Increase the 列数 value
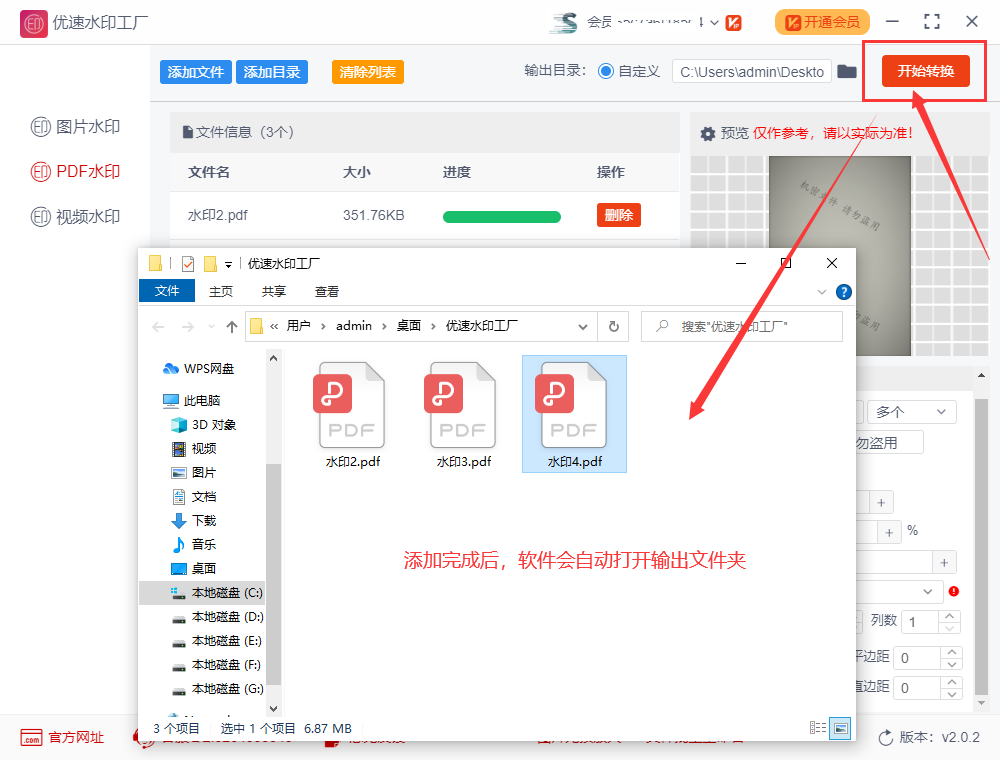The height and width of the screenshot is (760, 1000). click(950, 616)
